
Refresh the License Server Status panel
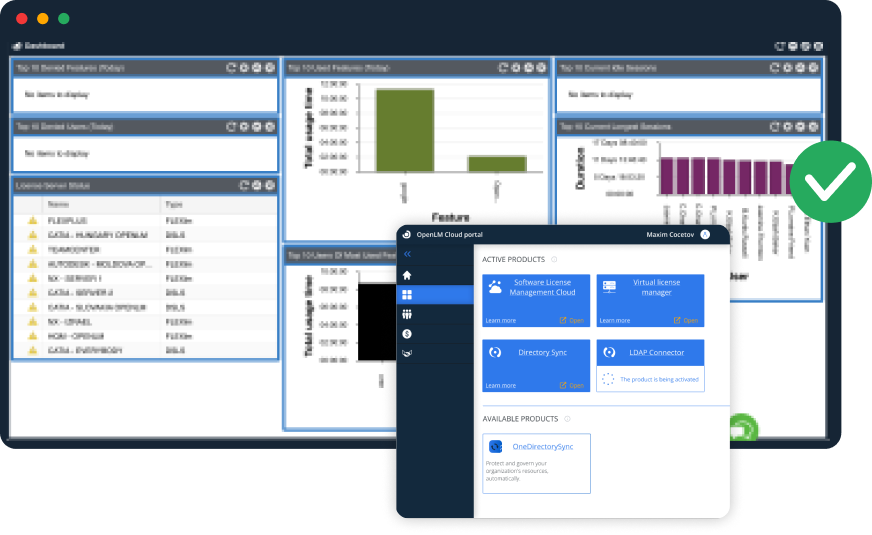click(231, 186)
